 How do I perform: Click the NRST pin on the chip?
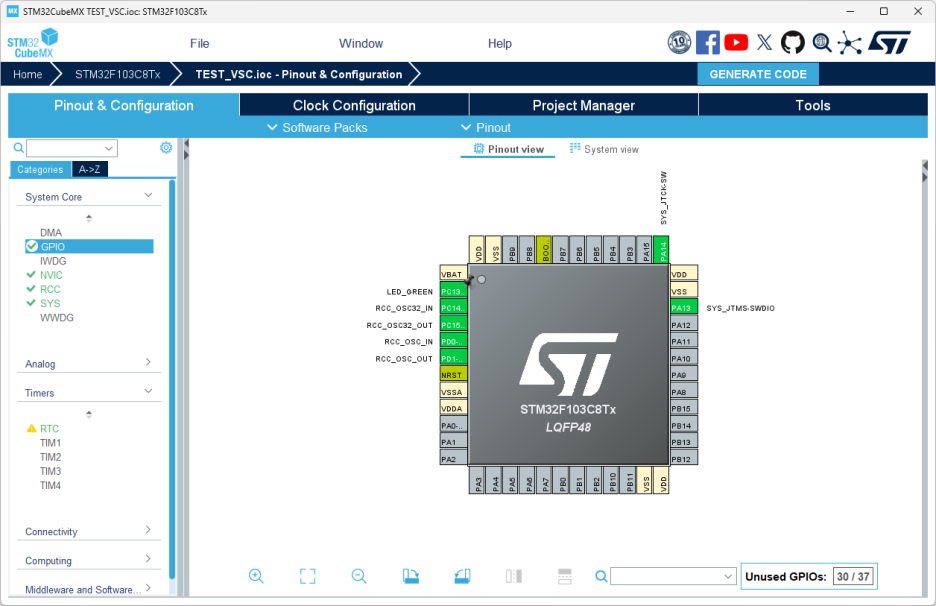click(453, 375)
